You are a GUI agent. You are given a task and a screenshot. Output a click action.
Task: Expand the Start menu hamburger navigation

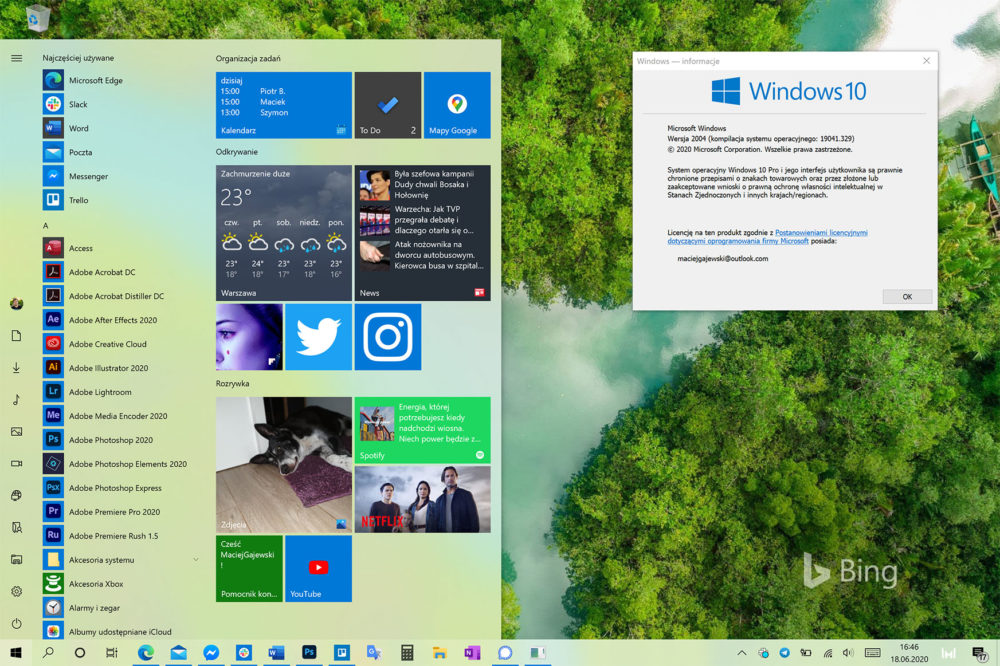pyautogui.click(x=17, y=58)
